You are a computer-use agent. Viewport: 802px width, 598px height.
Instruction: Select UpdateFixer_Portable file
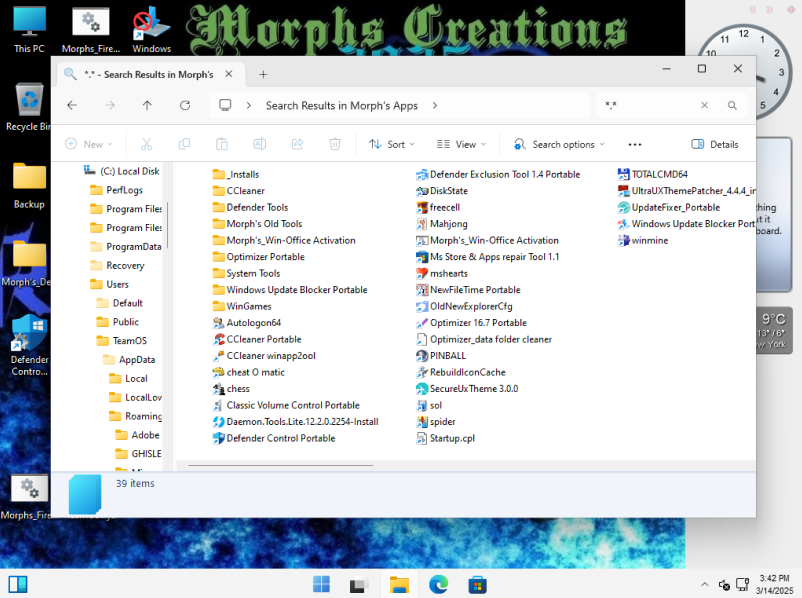pos(669,207)
